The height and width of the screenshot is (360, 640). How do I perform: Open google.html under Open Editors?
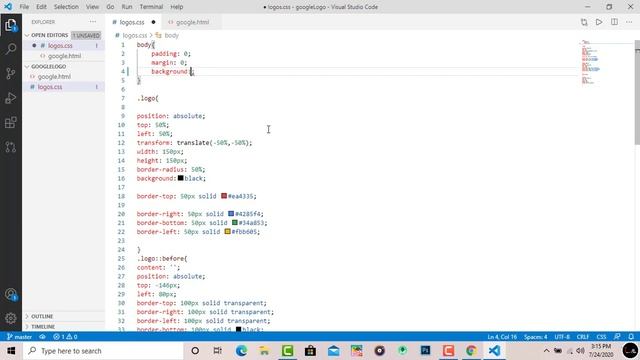click(64, 56)
